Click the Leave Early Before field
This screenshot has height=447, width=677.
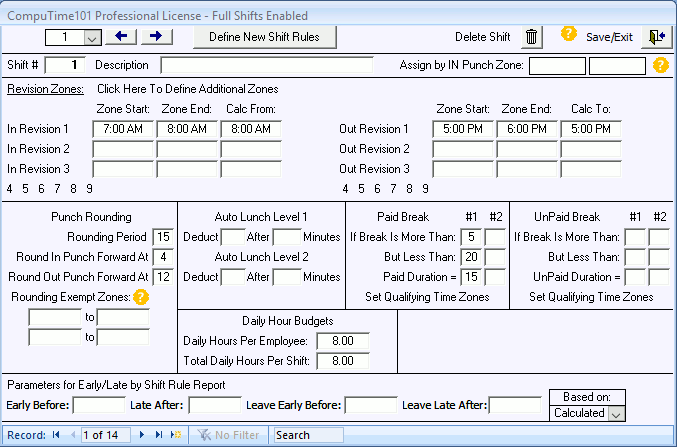(370, 406)
